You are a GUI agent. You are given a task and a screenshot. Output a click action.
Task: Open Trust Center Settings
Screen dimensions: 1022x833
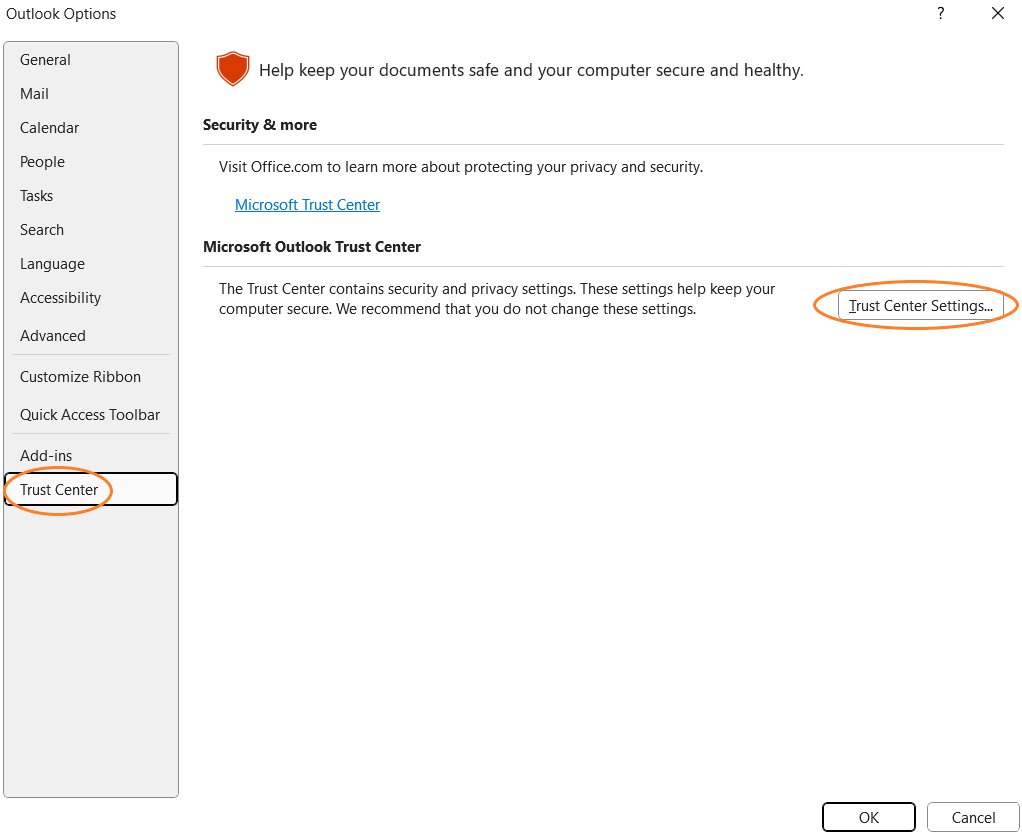point(917,305)
